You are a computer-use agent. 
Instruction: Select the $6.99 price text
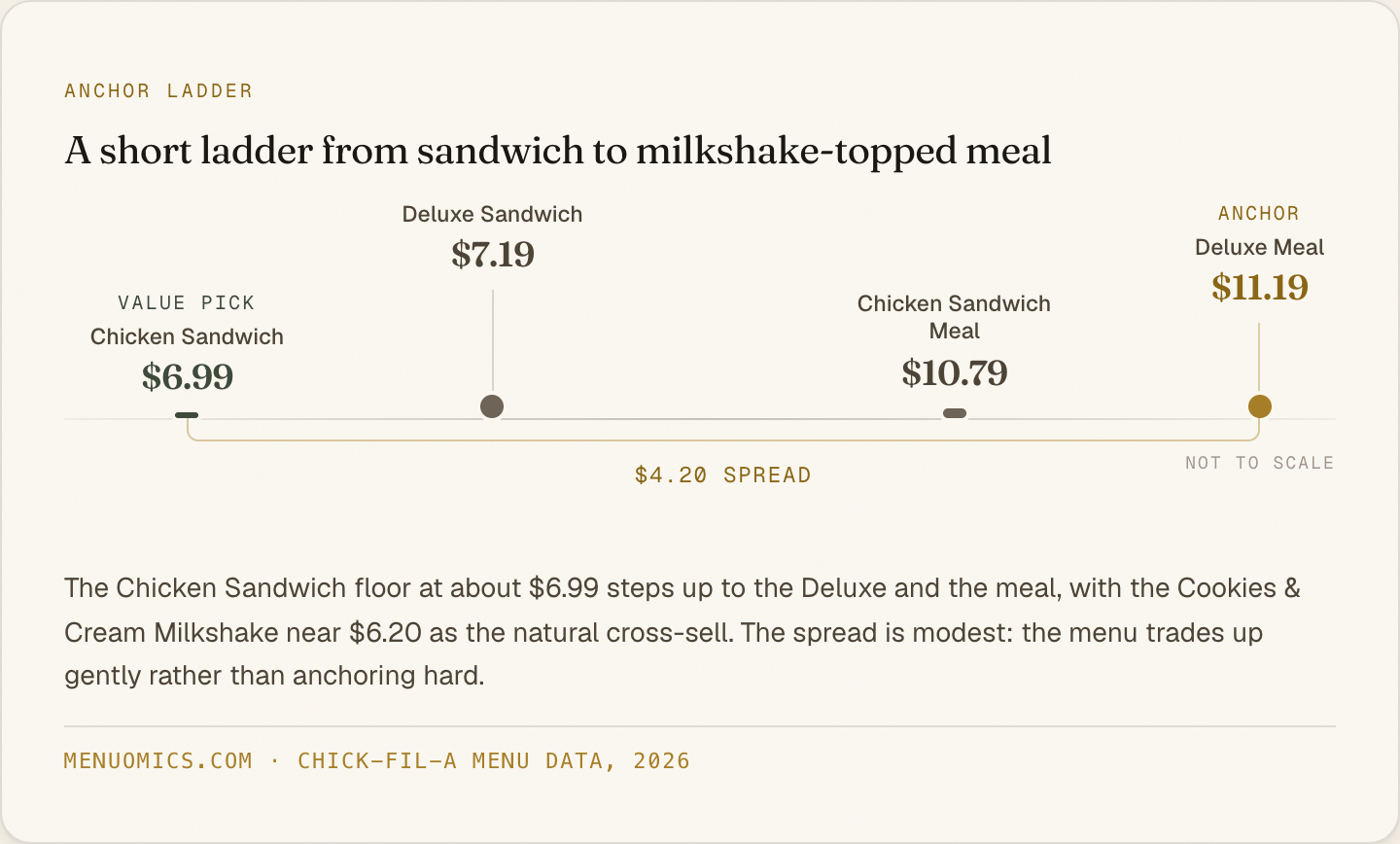[x=188, y=376]
